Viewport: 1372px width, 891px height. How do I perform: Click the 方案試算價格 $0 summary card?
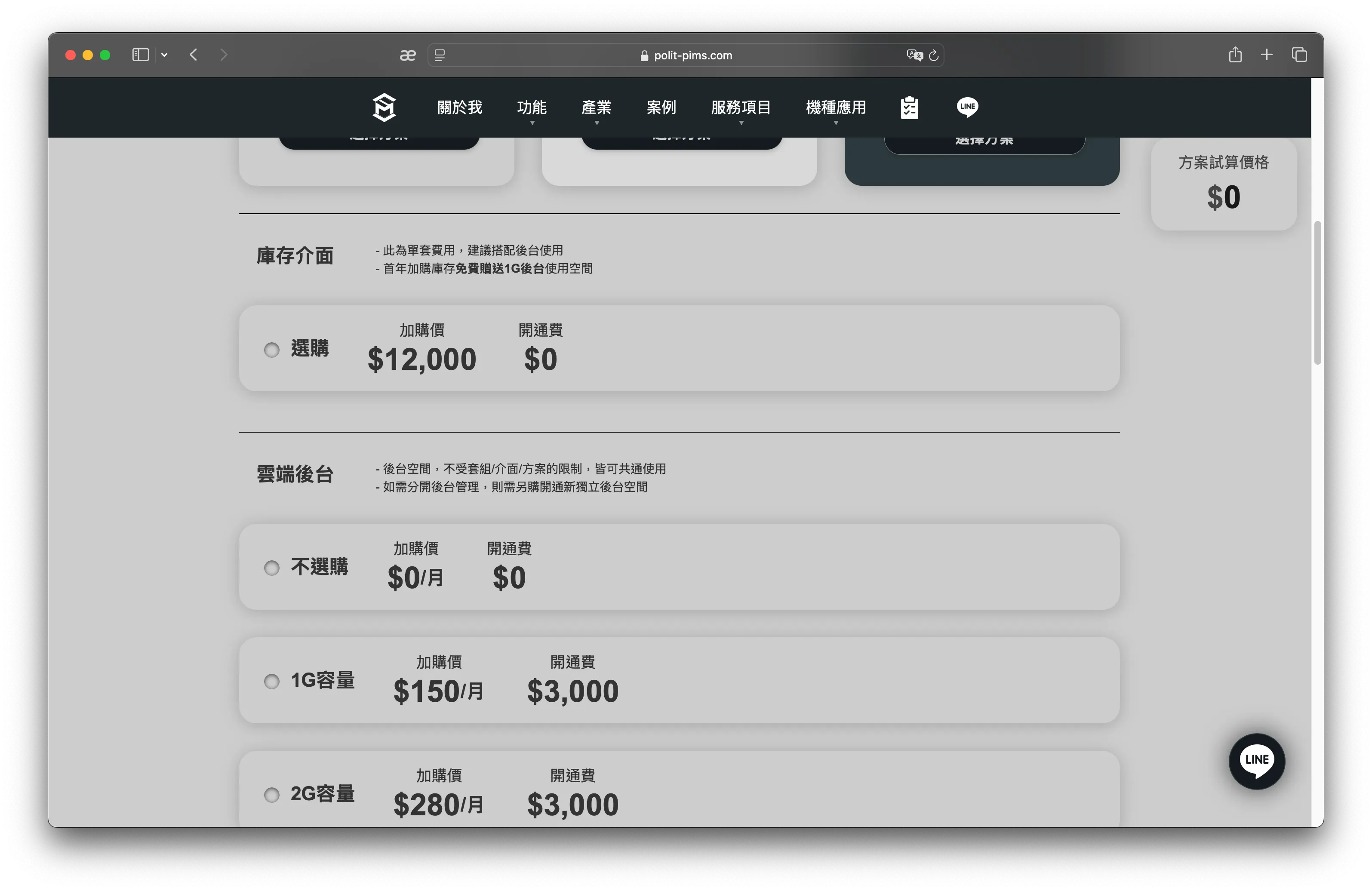[1223, 184]
